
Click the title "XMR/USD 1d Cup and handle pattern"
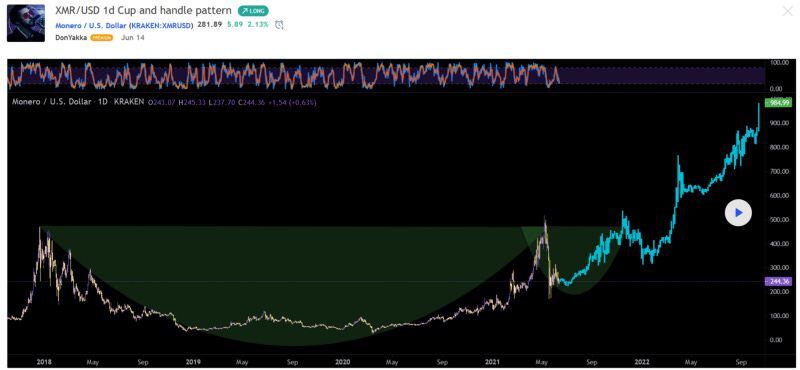(x=143, y=10)
